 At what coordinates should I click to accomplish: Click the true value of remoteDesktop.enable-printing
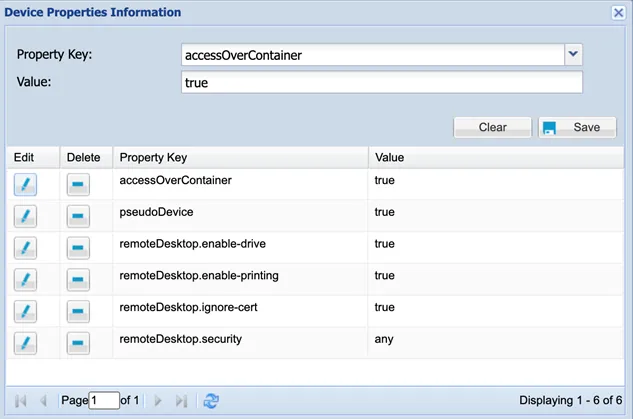coord(384,275)
